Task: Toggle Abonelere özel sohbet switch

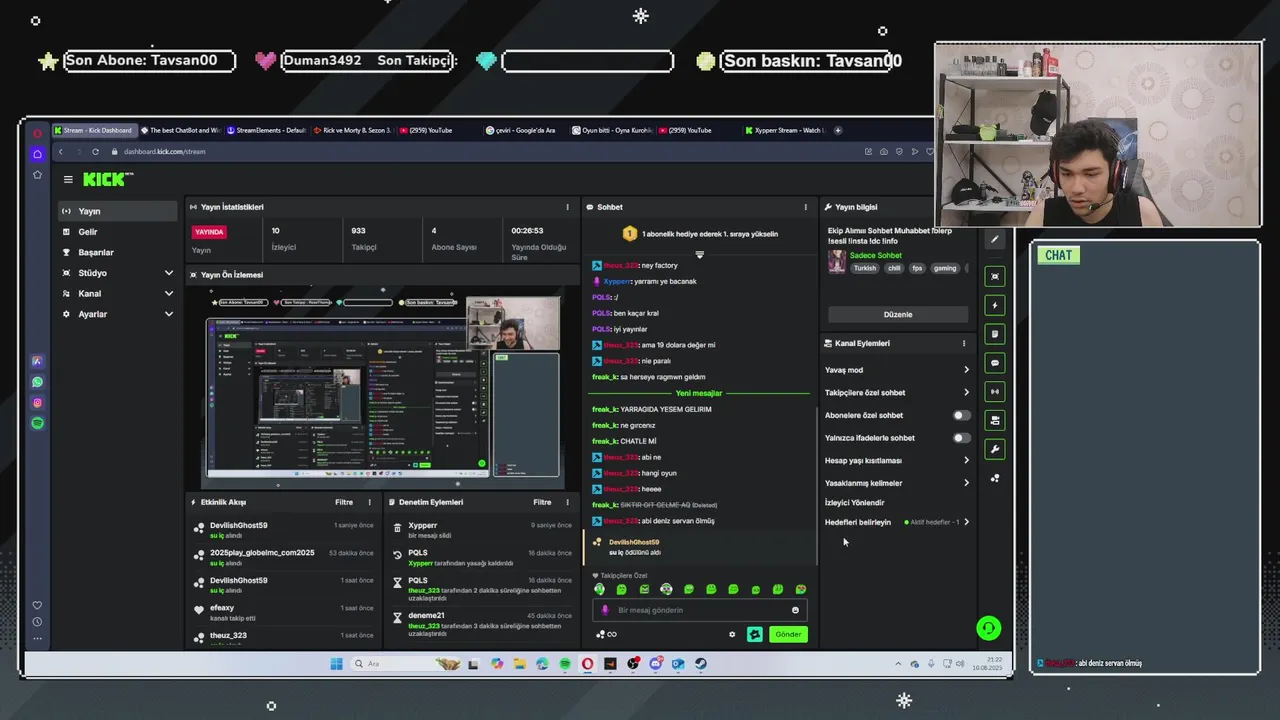Action: tap(961, 415)
